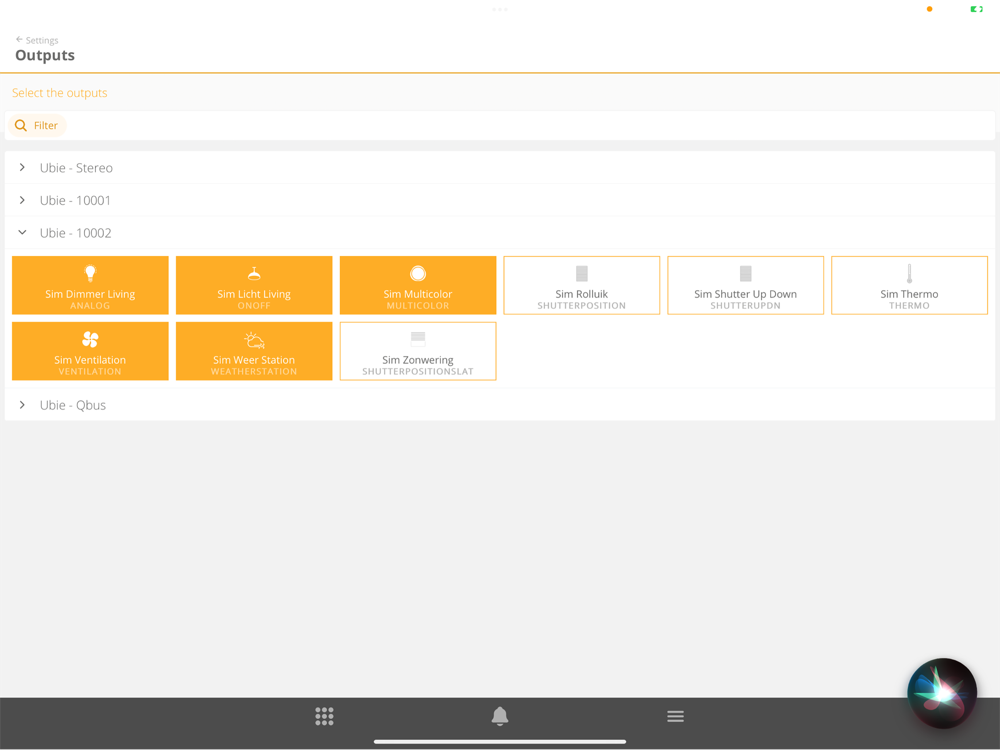Click the 'Sim Ventilation' name text
Viewport: 1000px width, 750px height.
click(90, 360)
